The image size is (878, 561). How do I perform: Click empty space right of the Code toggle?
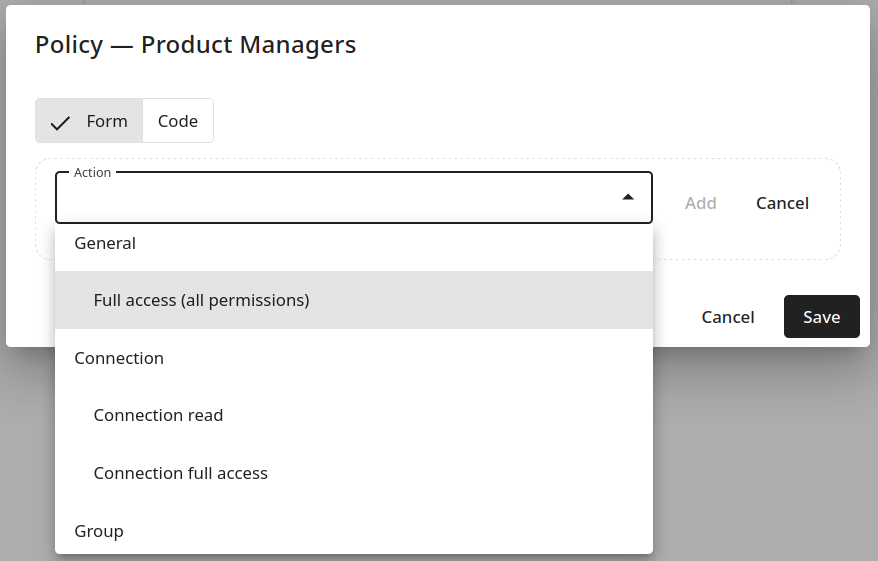500,121
